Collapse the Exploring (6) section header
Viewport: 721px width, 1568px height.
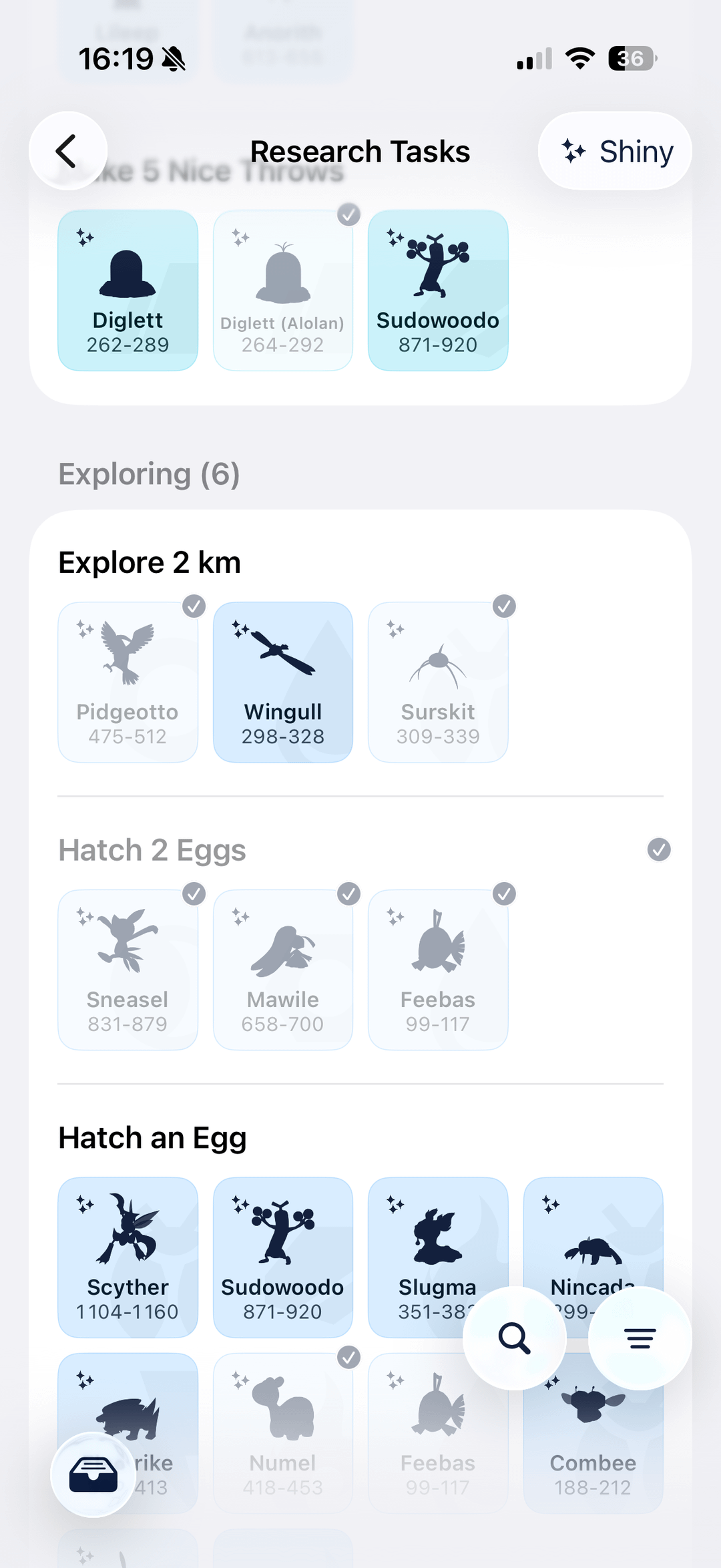click(x=149, y=474)
